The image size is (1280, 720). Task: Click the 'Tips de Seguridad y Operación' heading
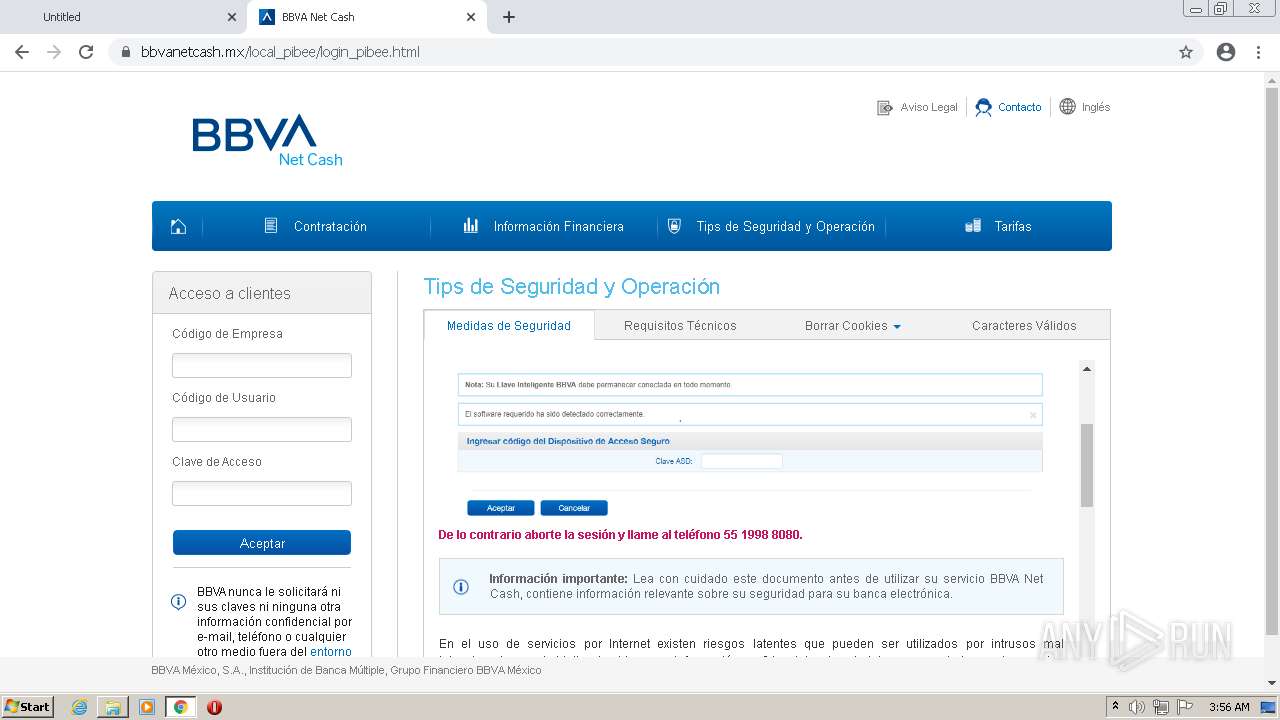pyautogui.click(x=572, y=287)
